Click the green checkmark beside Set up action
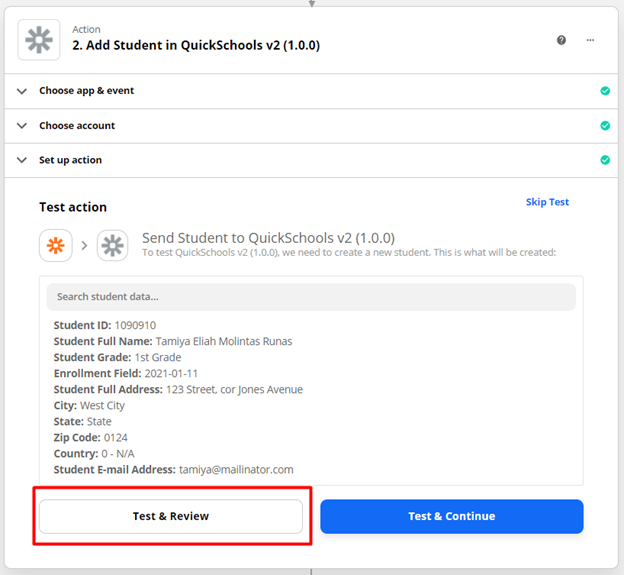The image size is (624, 575). [x=605, y=160]
